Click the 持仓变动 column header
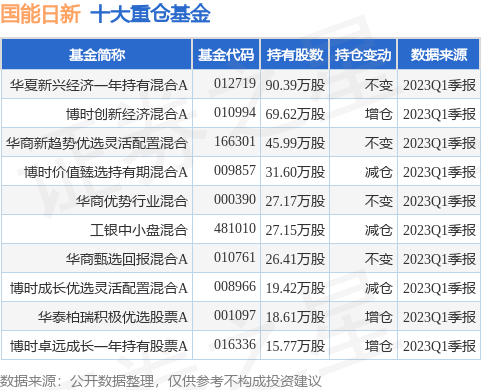Screen dimensions: 481x390 coord(363,54)
